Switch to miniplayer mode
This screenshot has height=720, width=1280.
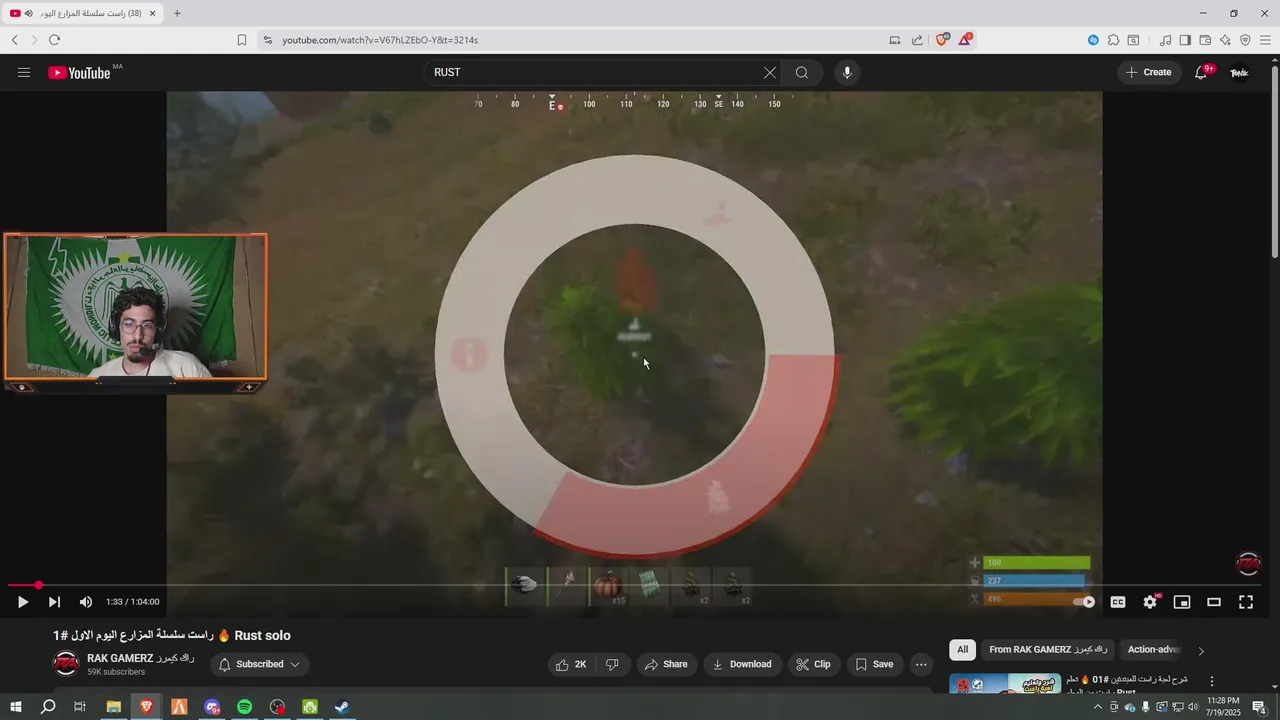1182,602
